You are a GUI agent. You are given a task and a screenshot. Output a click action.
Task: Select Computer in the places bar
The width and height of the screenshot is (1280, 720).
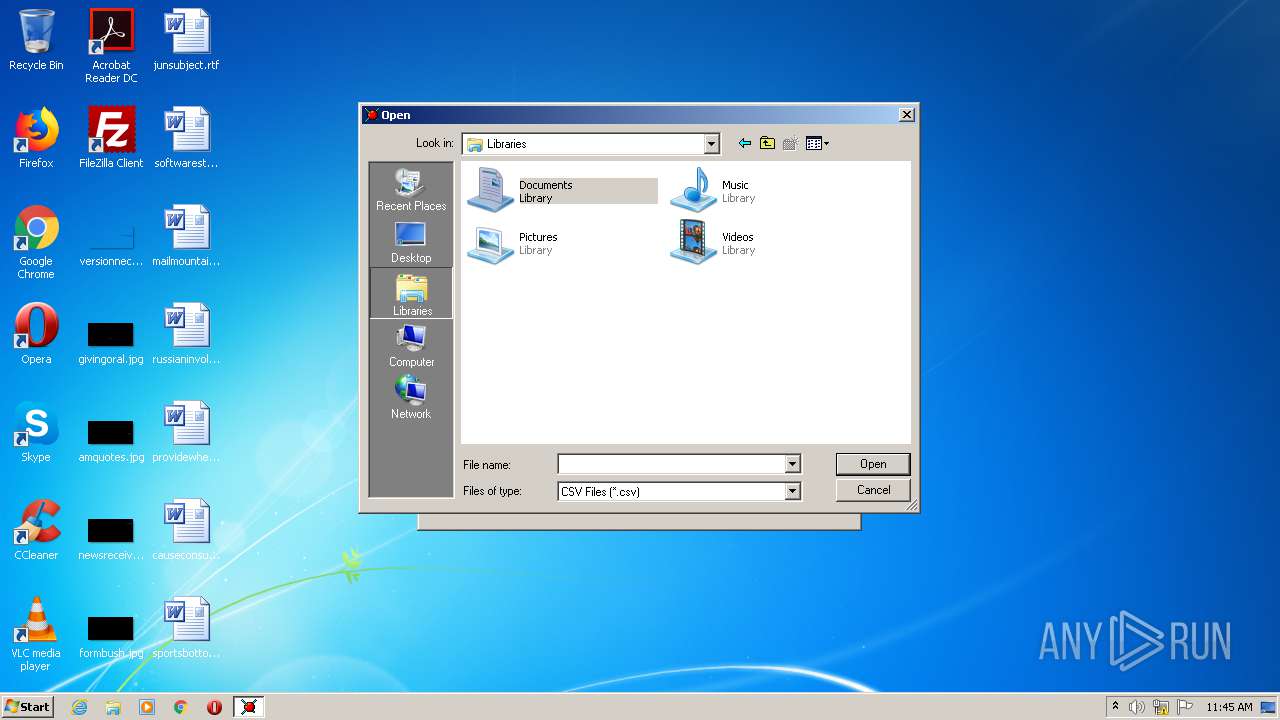pyautogui.click(x=411, y=346)
